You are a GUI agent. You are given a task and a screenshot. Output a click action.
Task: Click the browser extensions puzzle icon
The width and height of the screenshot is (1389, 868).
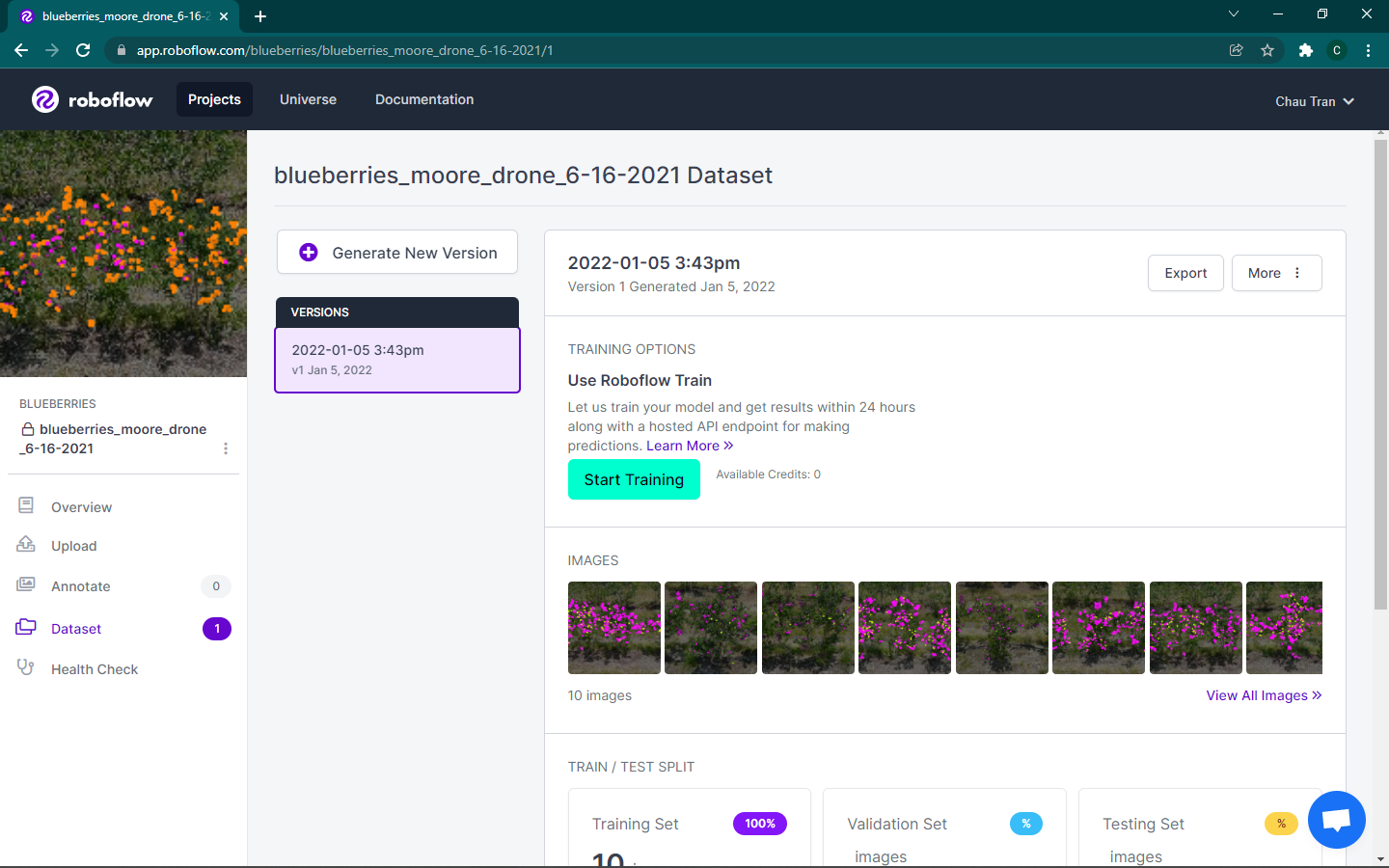pyautogui.click(x=1305, y=50)
